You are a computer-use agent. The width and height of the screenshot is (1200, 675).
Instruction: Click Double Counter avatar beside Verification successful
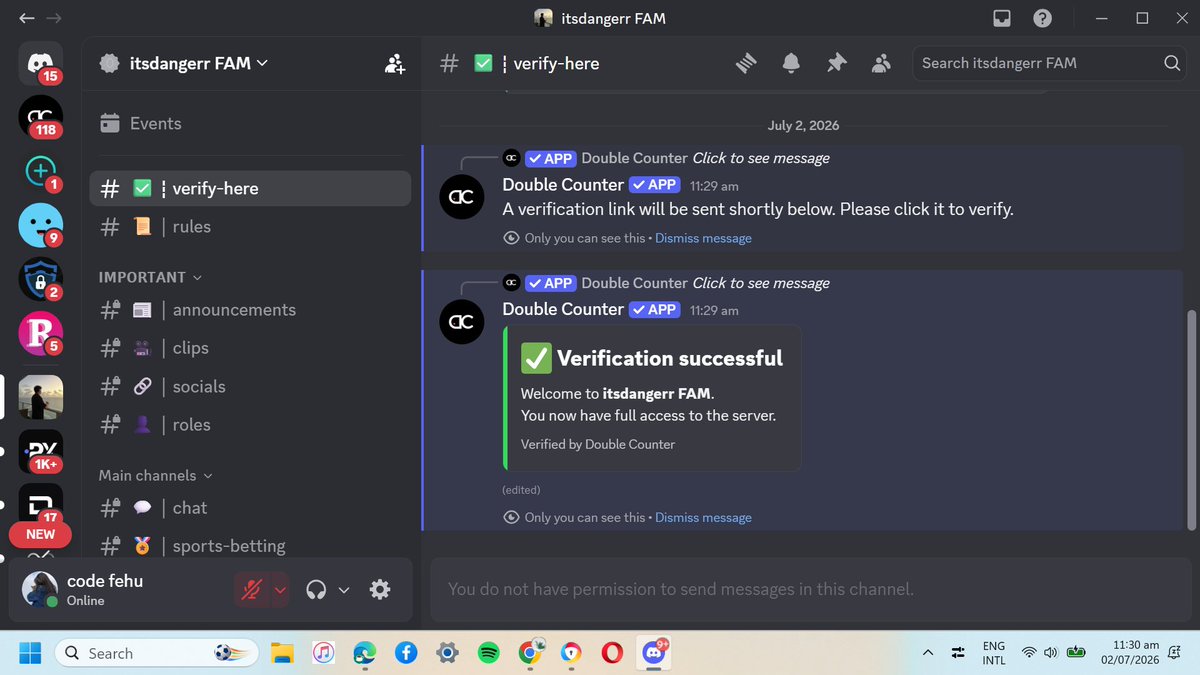462,321
